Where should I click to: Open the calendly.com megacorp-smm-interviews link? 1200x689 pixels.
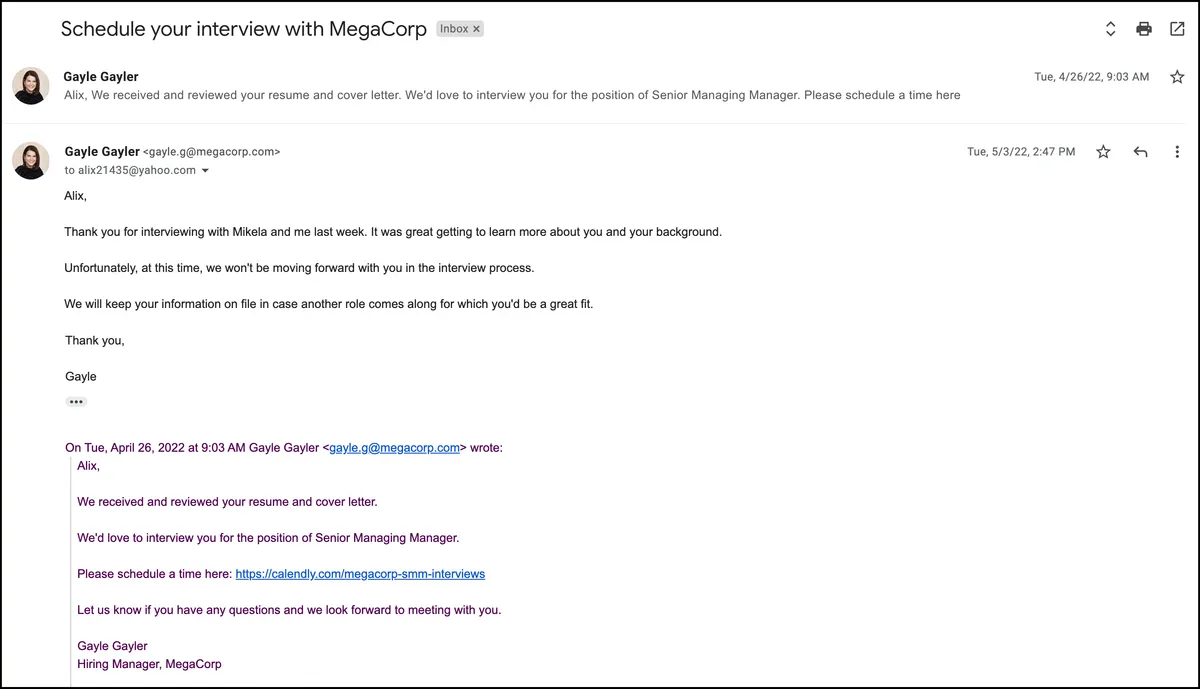[x=360, y=574]
